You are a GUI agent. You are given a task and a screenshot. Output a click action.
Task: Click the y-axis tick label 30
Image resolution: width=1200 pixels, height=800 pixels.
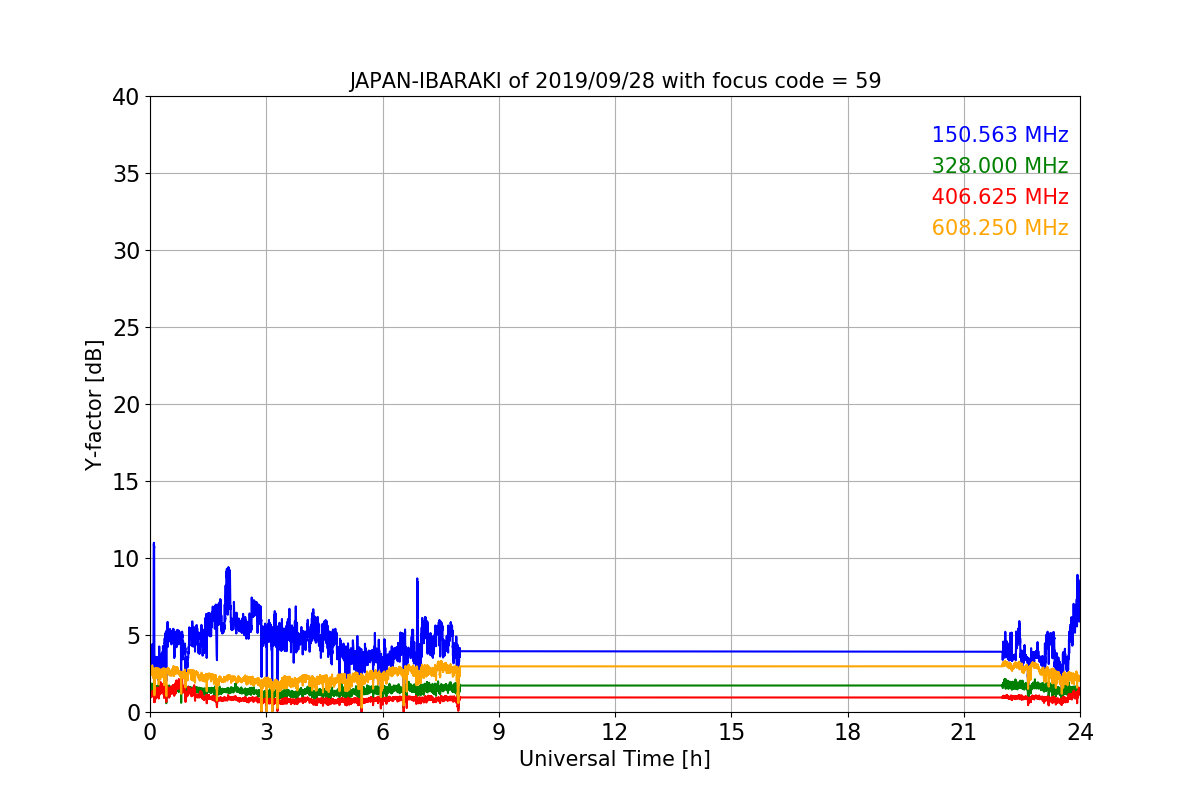click(x=125, y=251)
